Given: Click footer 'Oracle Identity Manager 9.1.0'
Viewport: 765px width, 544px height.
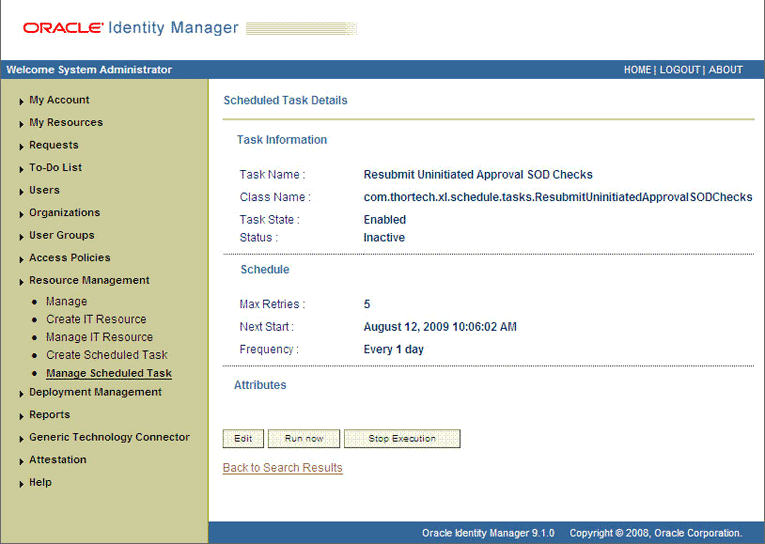Looking at the screenshot, I should point(488,533).
